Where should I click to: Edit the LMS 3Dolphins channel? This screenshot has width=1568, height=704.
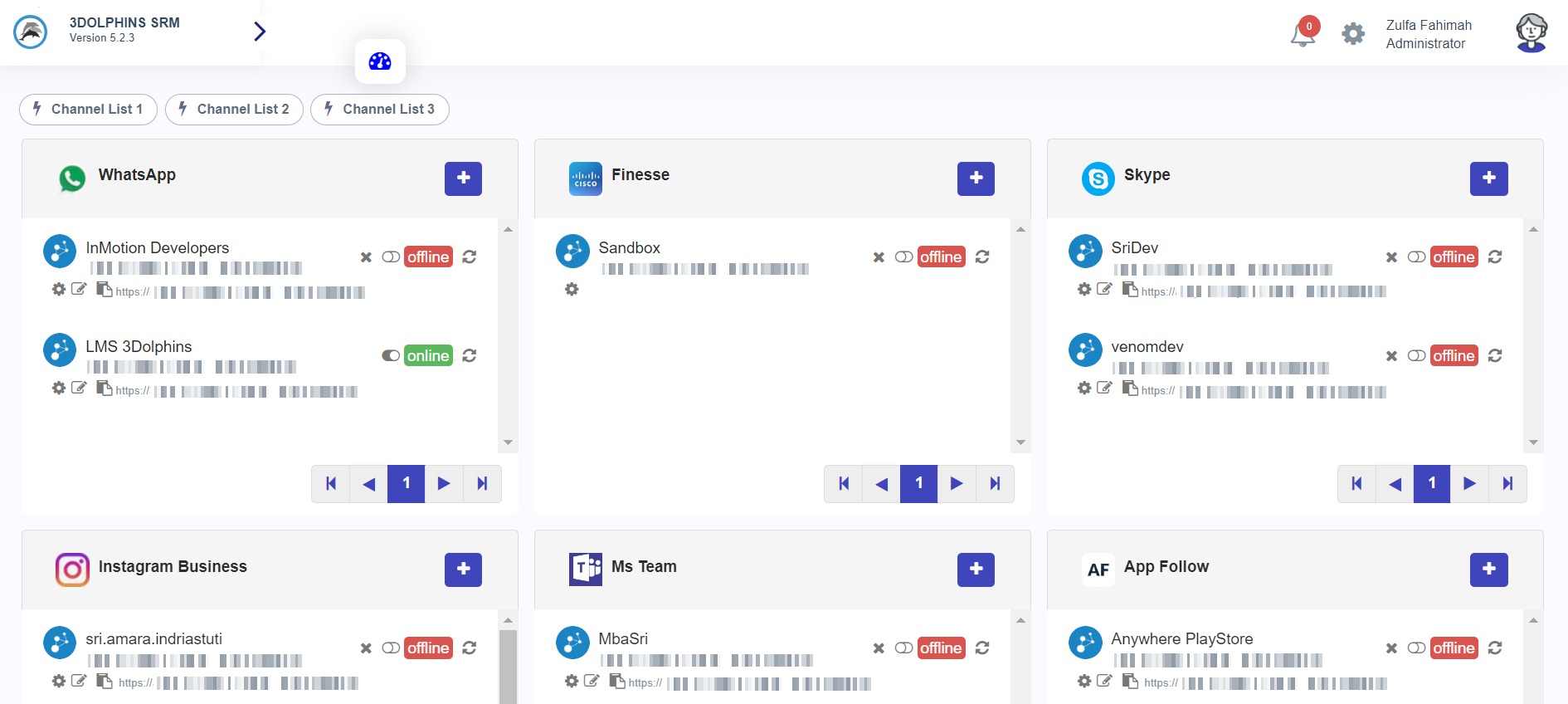tap(79, 388)
